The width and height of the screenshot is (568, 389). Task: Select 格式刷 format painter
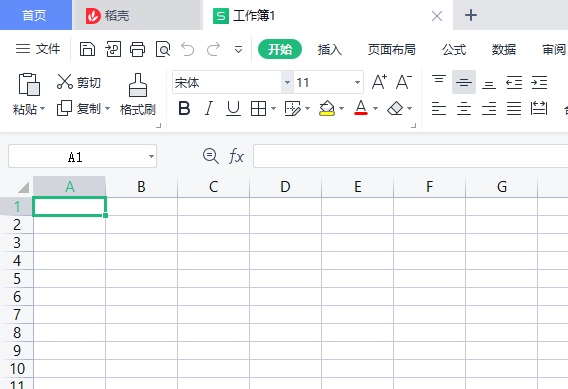tap(138, 95)
